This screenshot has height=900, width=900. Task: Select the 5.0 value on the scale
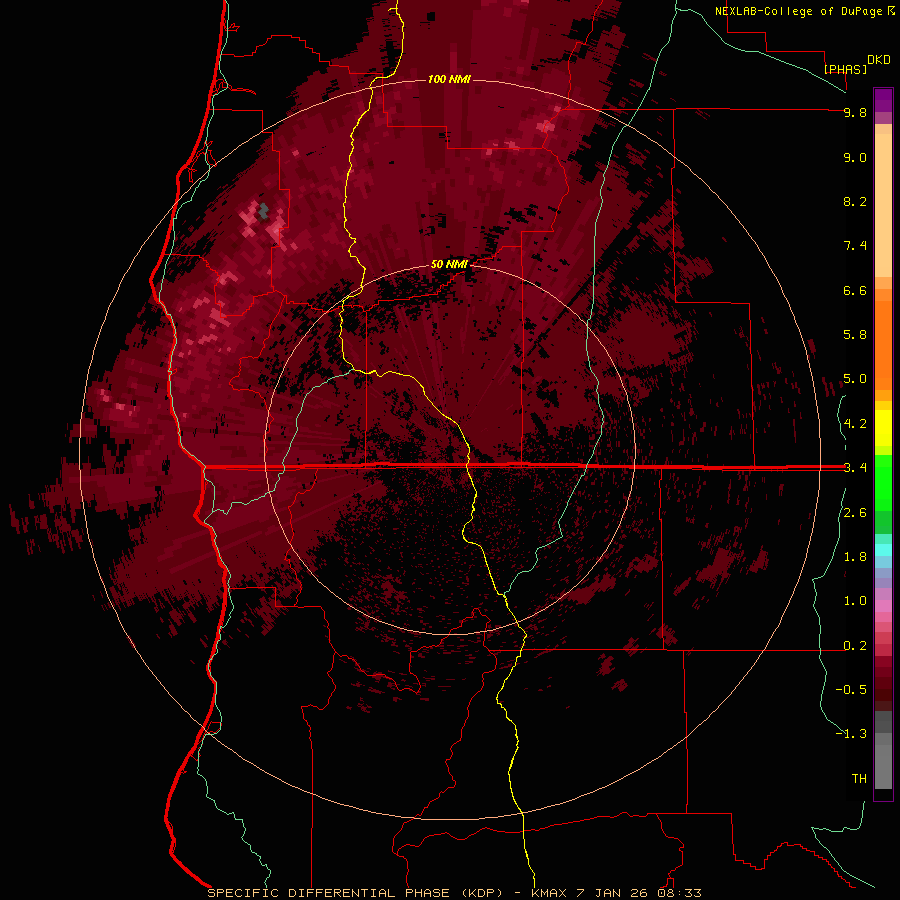click(855, 379)
